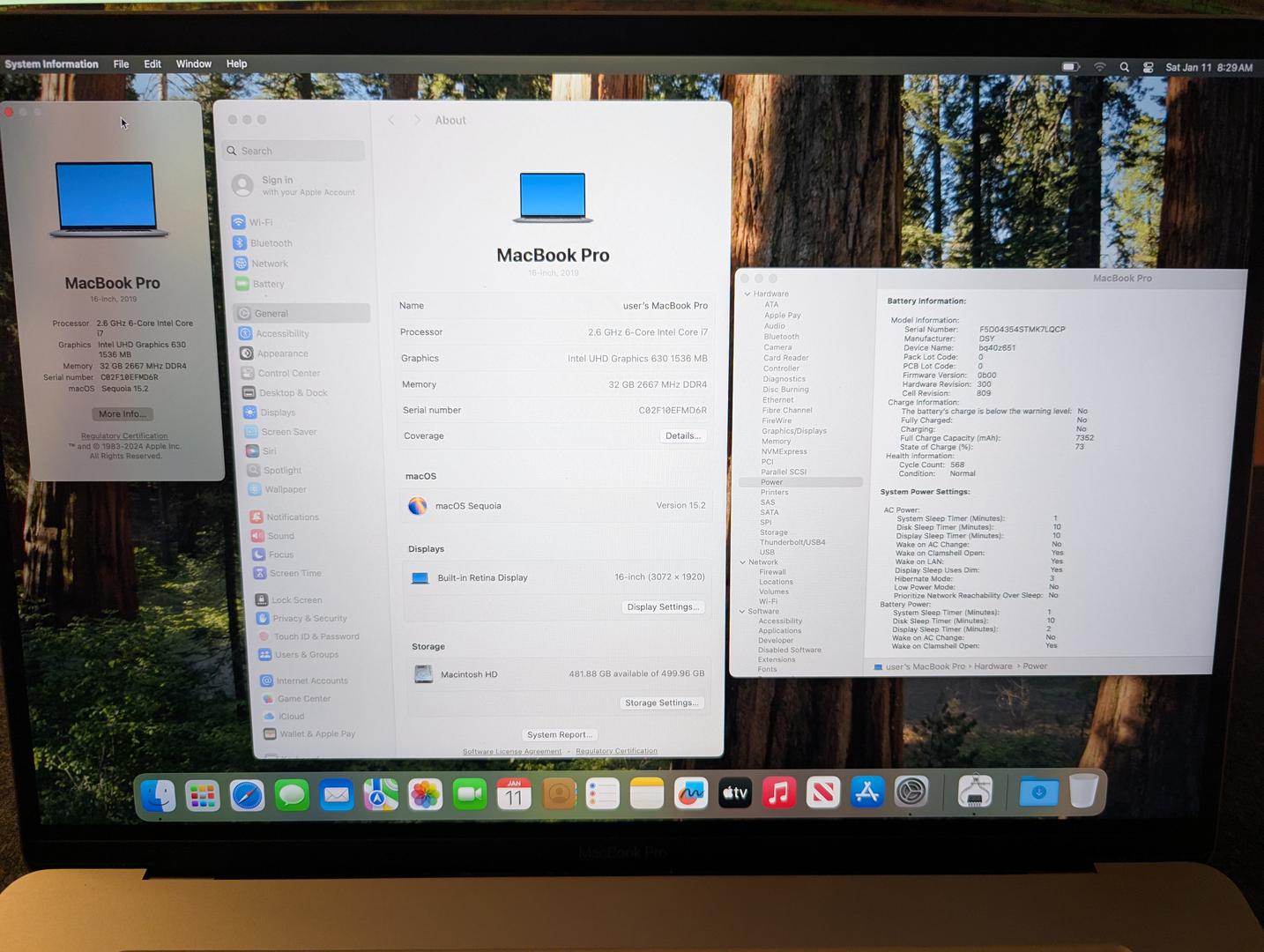Open Touch ID & Password settings
This screenshot has height=952, width=1264.
[x=309, y=636]
